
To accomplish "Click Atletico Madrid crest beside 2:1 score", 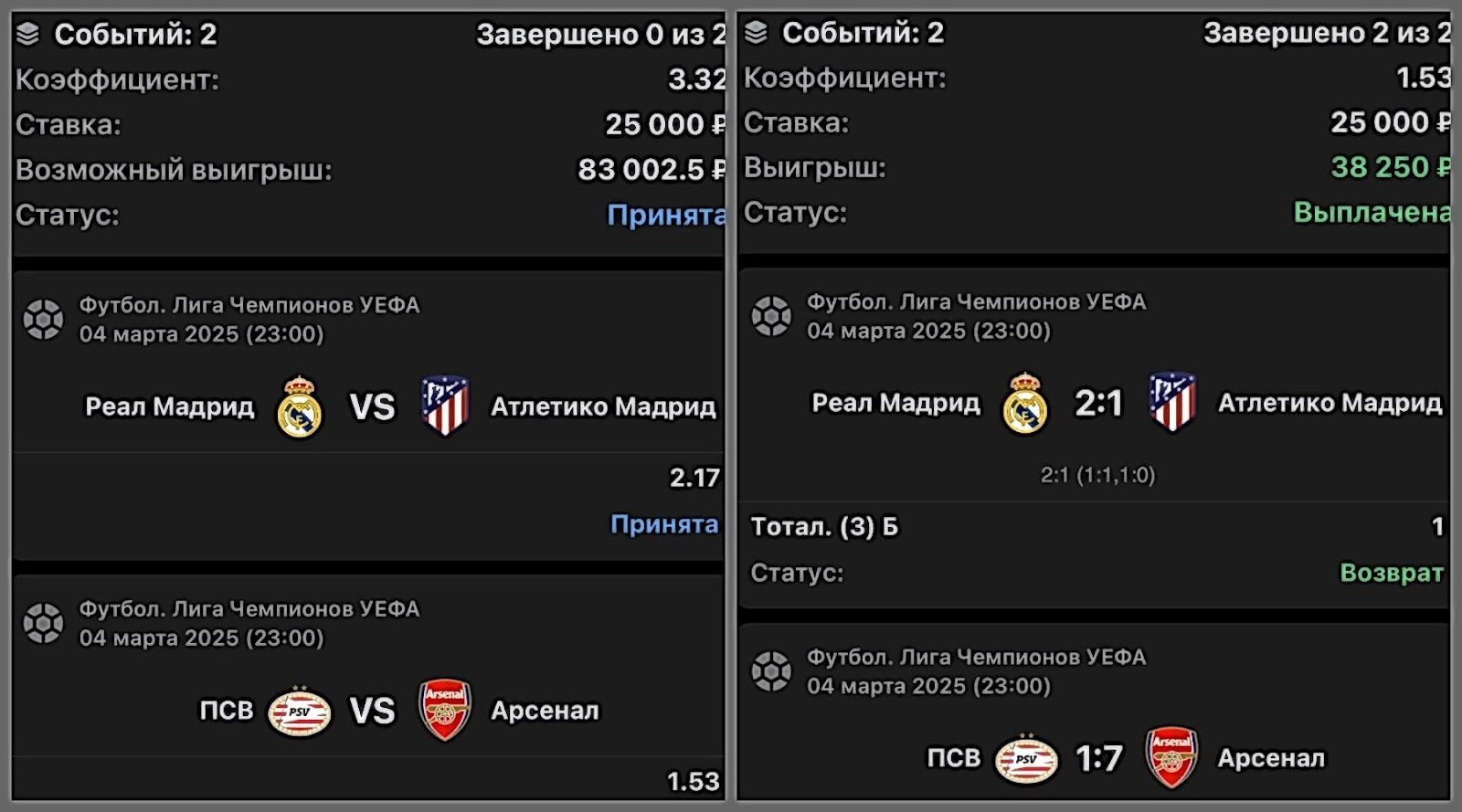I will (x=1172, y=402).
